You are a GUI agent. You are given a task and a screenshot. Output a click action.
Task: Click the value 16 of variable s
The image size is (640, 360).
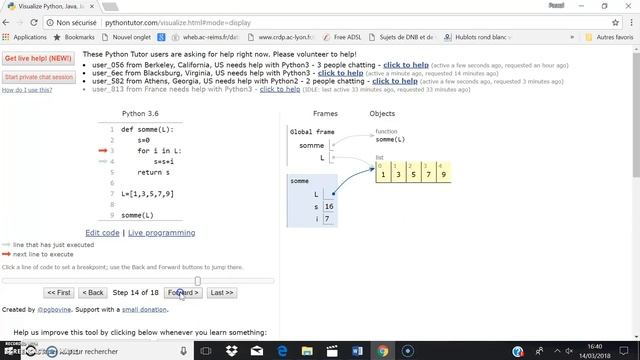329,207
